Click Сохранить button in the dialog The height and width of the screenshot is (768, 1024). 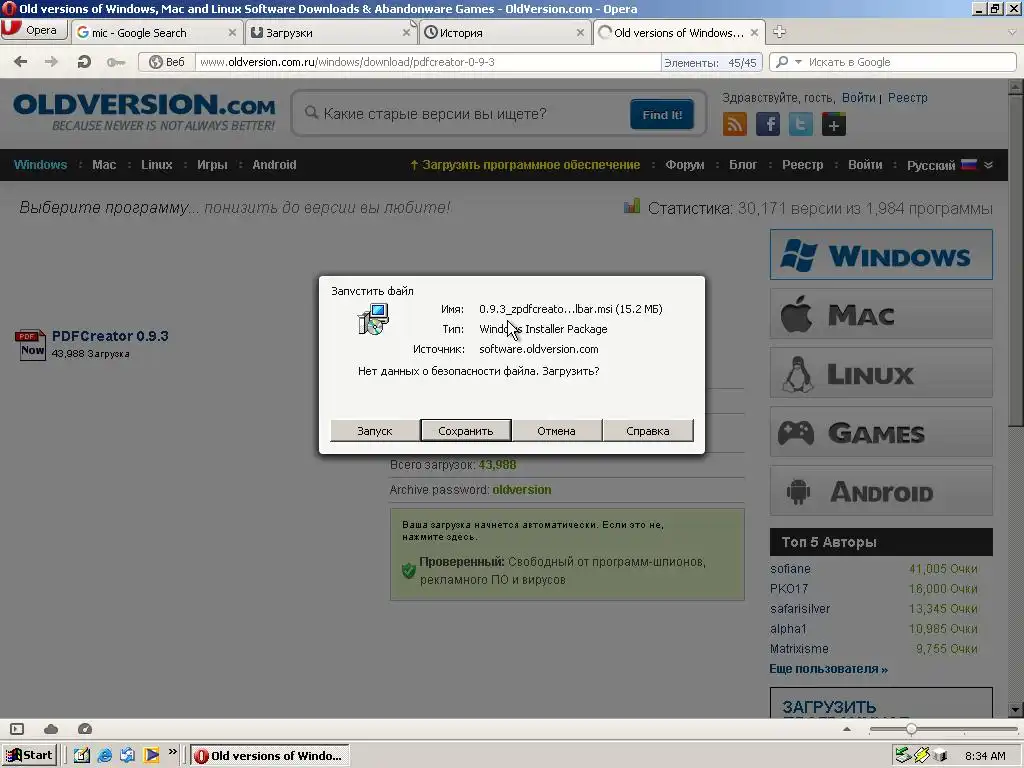[x=466, y=431]
